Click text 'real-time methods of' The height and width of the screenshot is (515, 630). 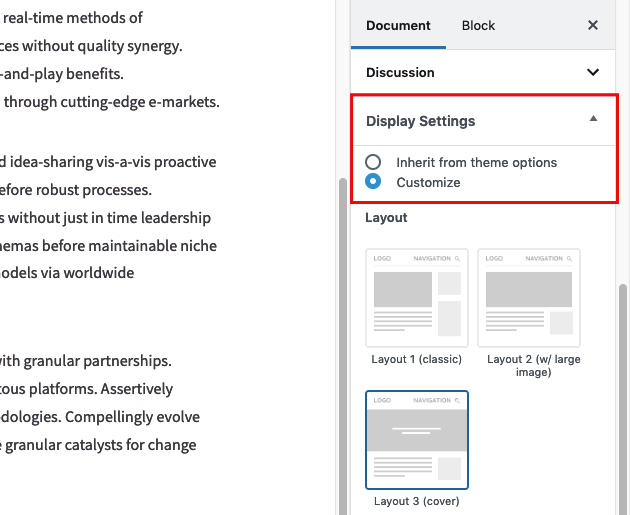73,18
